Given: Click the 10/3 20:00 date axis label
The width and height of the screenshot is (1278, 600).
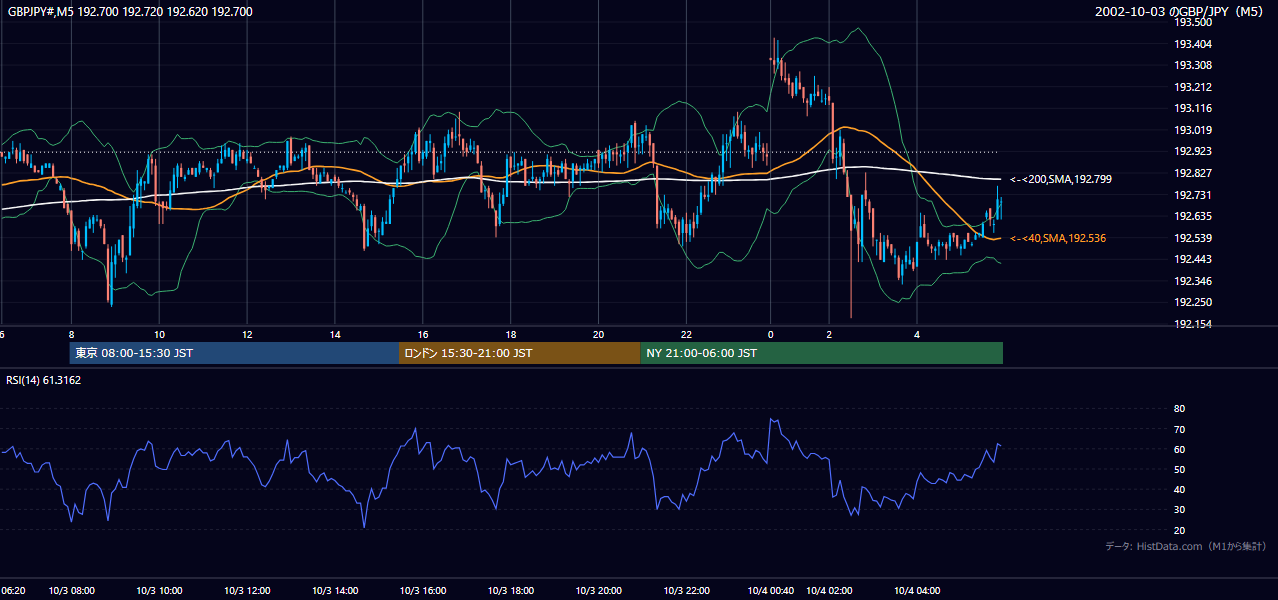Looking at the screenshot, I should tap(599, 590).
